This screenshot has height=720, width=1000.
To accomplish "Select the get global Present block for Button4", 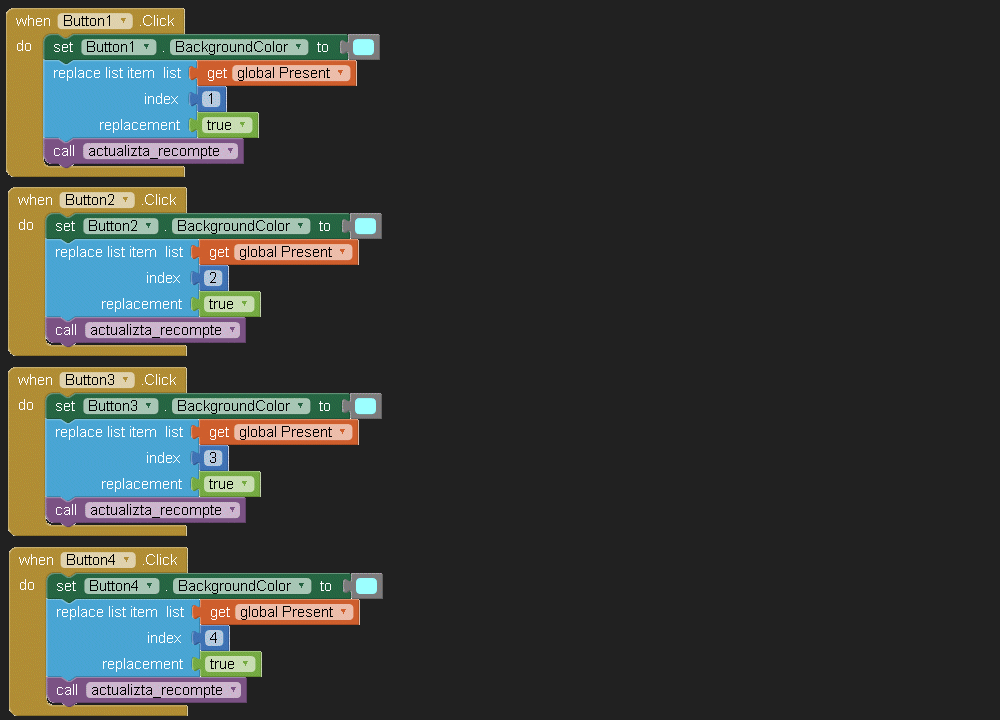I will pyautogui.click(x=219, y=612).
